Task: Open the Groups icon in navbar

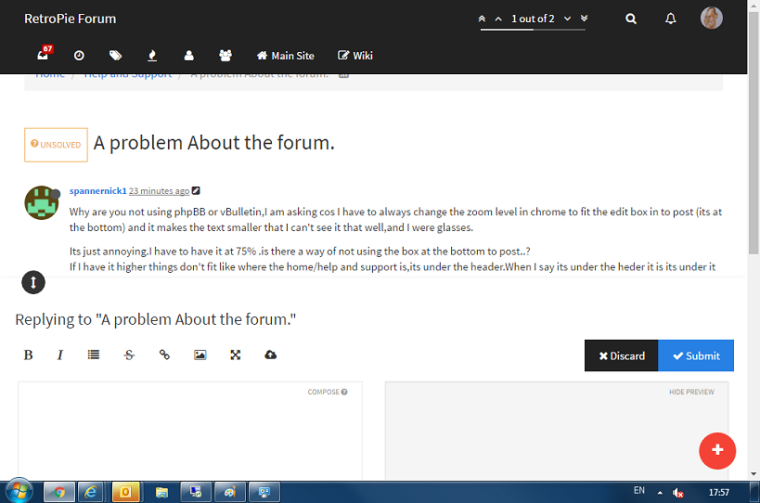Action: (x=225, y=56)
